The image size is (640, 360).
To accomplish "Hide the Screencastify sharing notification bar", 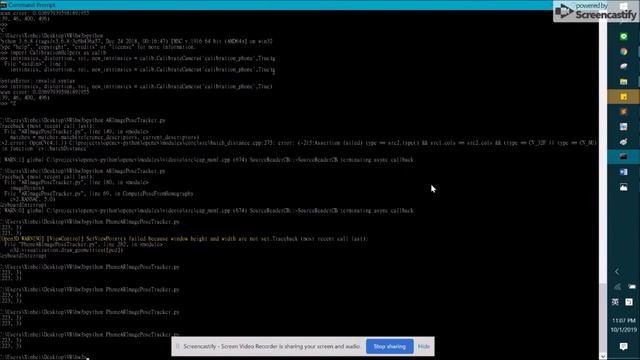I will click(x=424, y=347).
